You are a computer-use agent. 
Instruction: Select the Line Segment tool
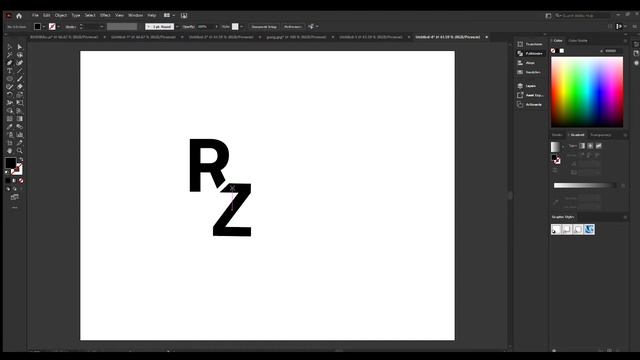coord(20,71)
